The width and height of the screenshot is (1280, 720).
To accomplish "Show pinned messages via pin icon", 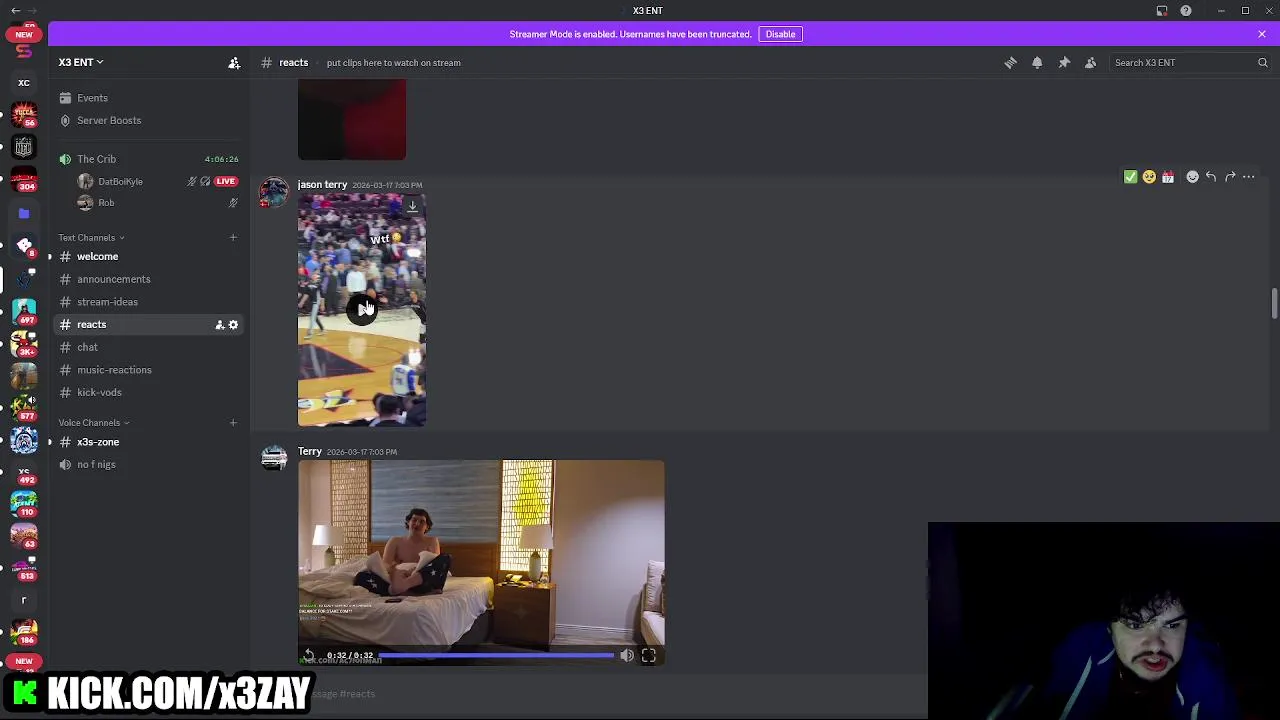I will (x=1064, y=62).
